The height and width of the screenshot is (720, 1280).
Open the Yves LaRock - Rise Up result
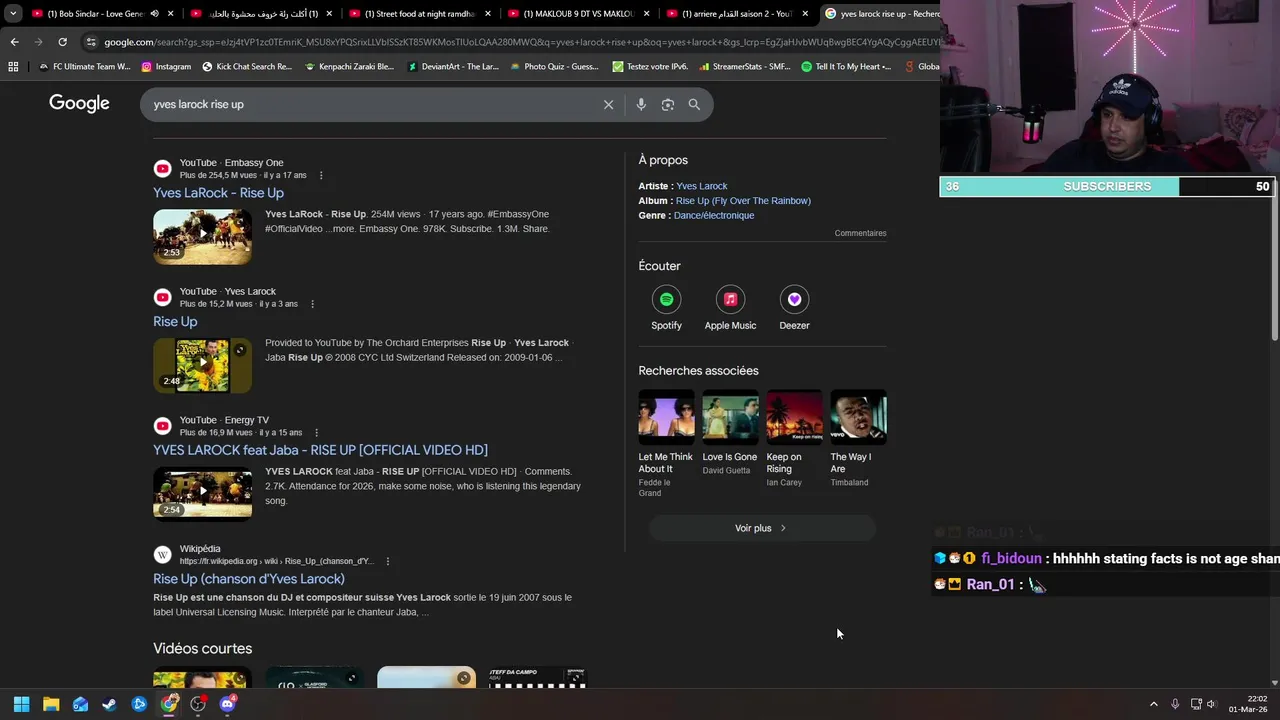[x=218, y=193]
